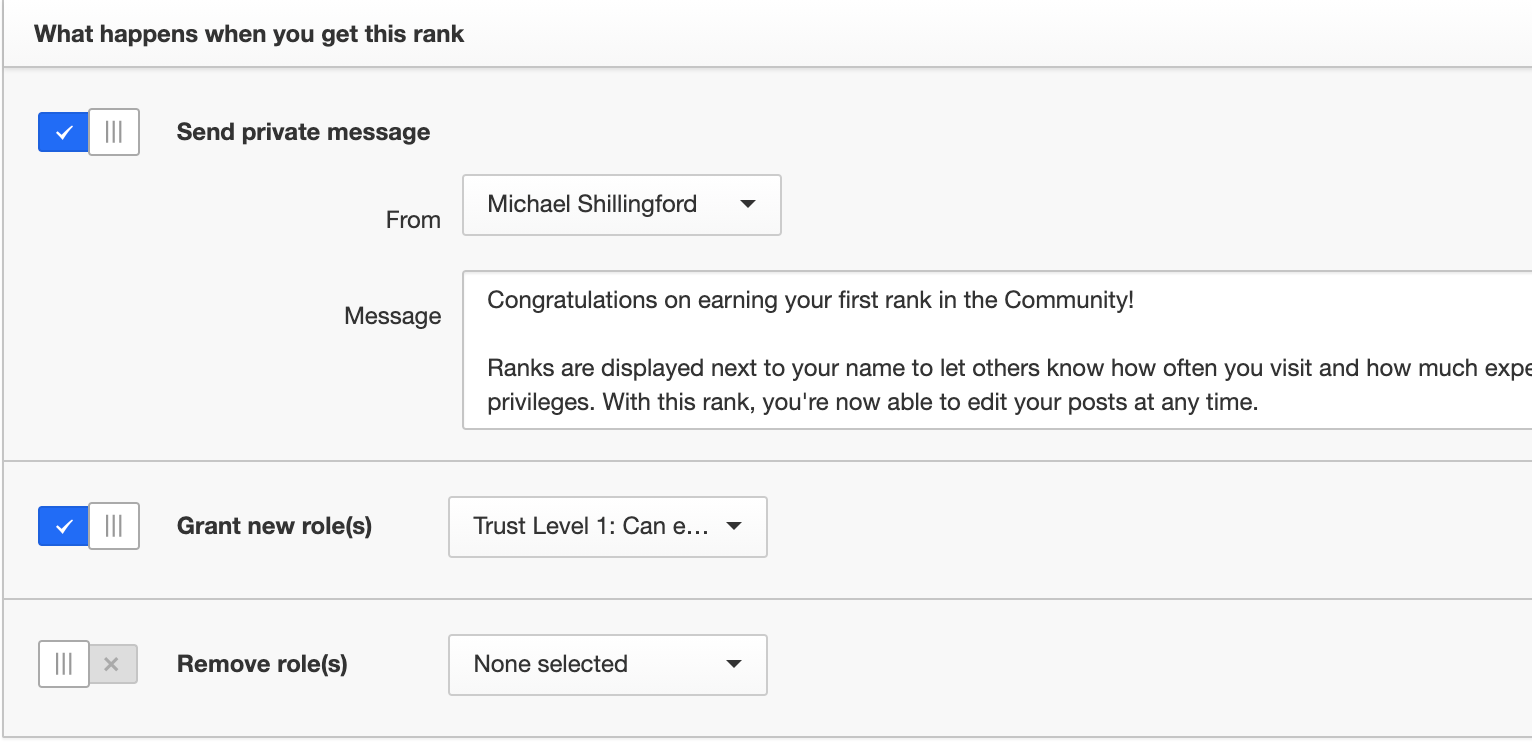1532x750 pixels.
Task: Click the Grant new role(s) label
Action: click(x=274, y=526)
